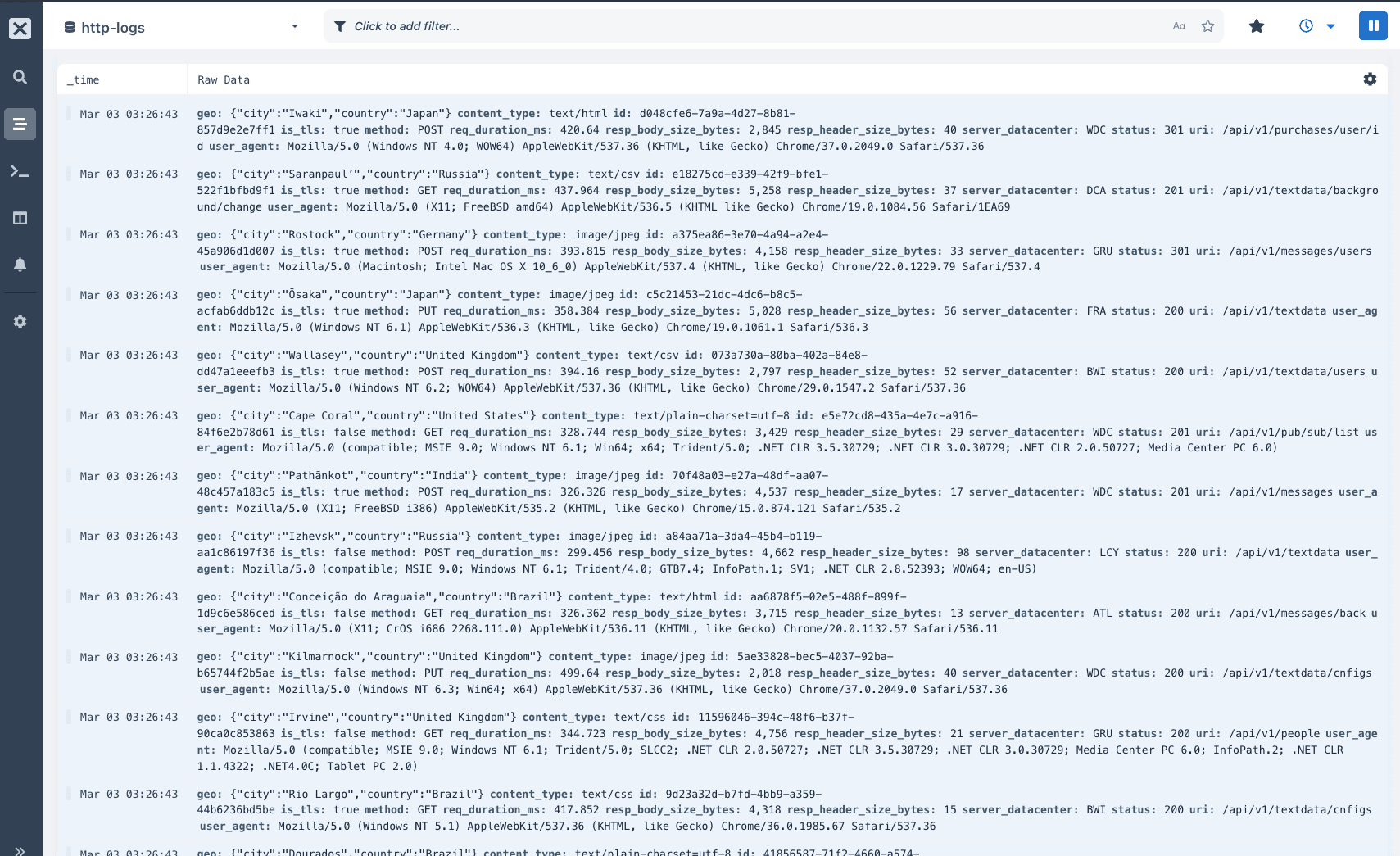Open the filter funnel icon in the filter bar
Image resolution: width=1400 pixels, height=856 pixels.
[340, 25]
